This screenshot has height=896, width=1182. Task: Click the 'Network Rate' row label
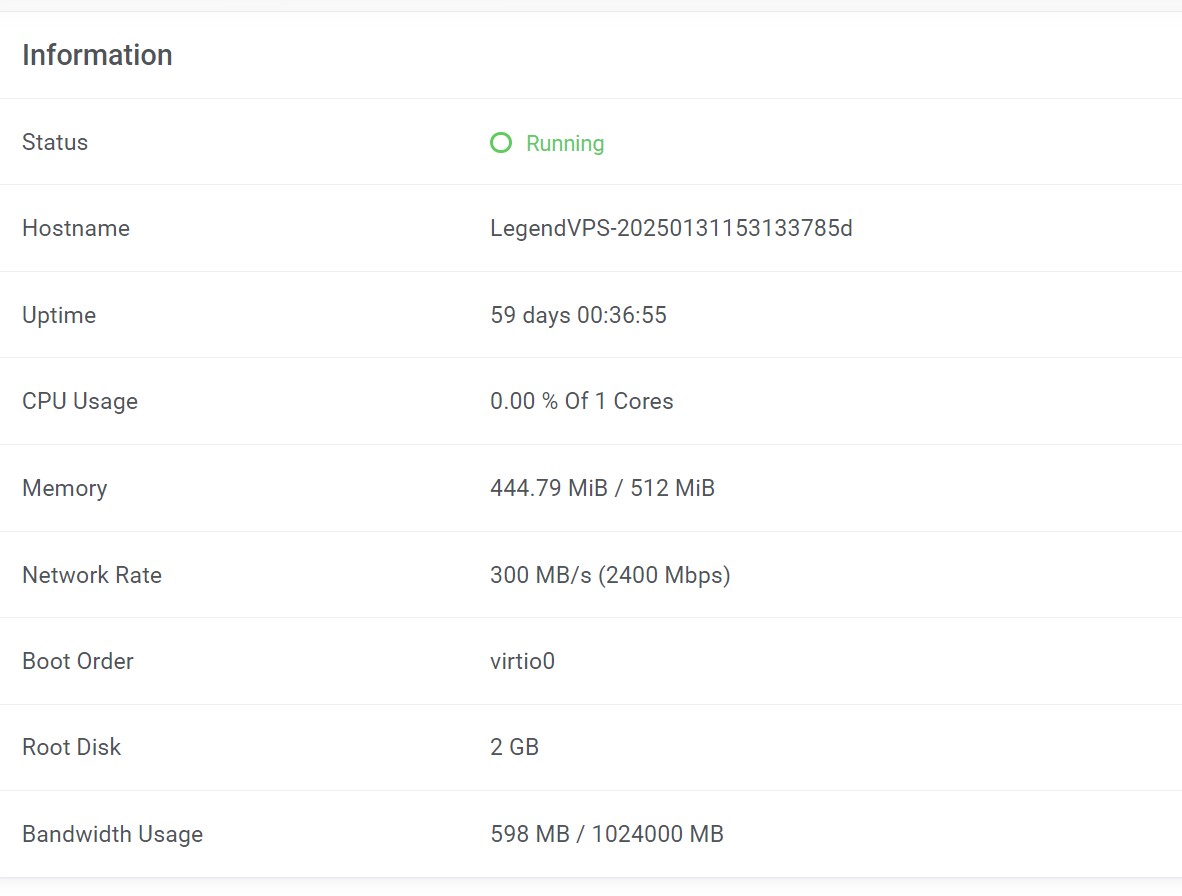click(x=92, y=575)
